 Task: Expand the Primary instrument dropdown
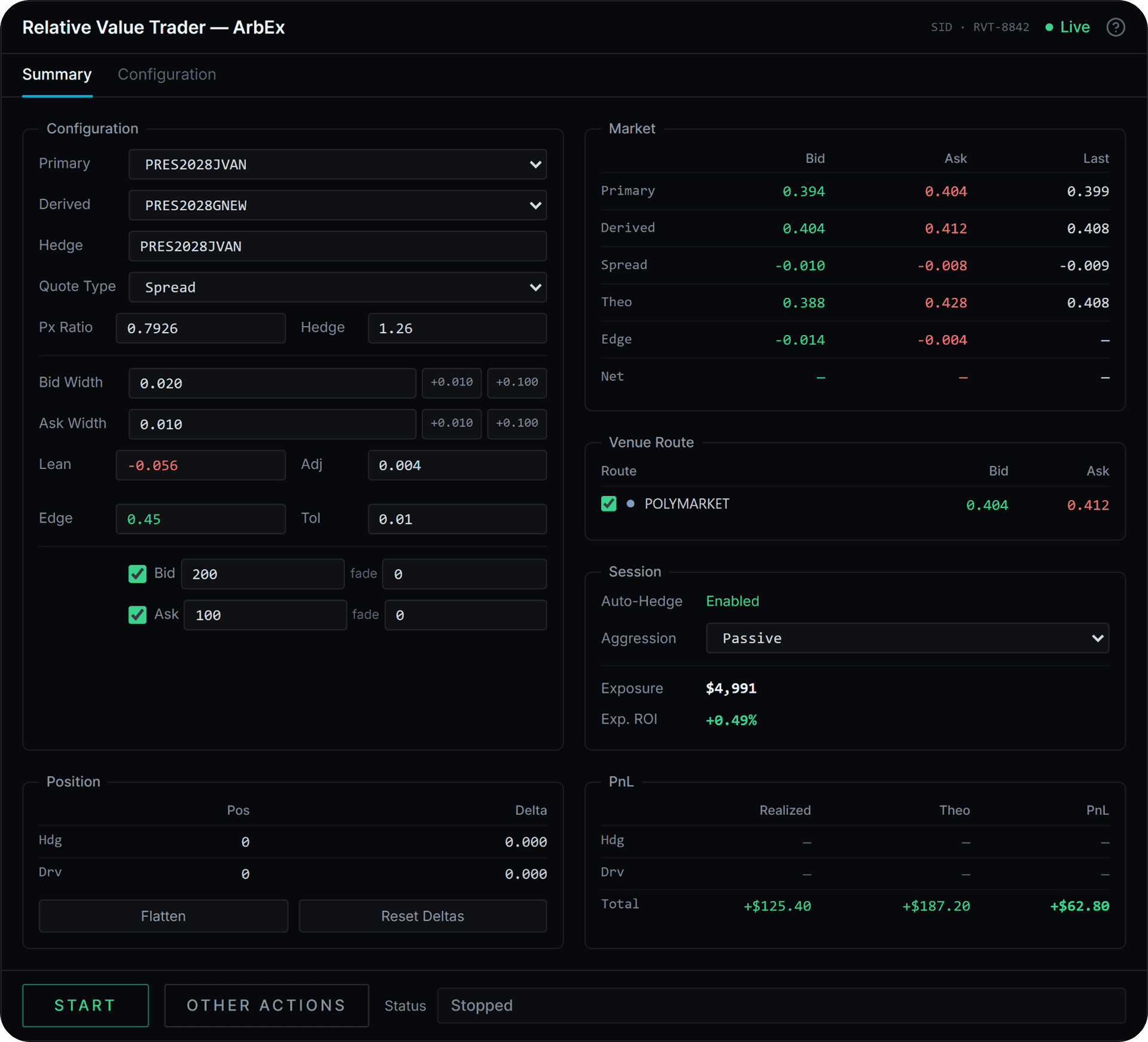pos(337,164)
